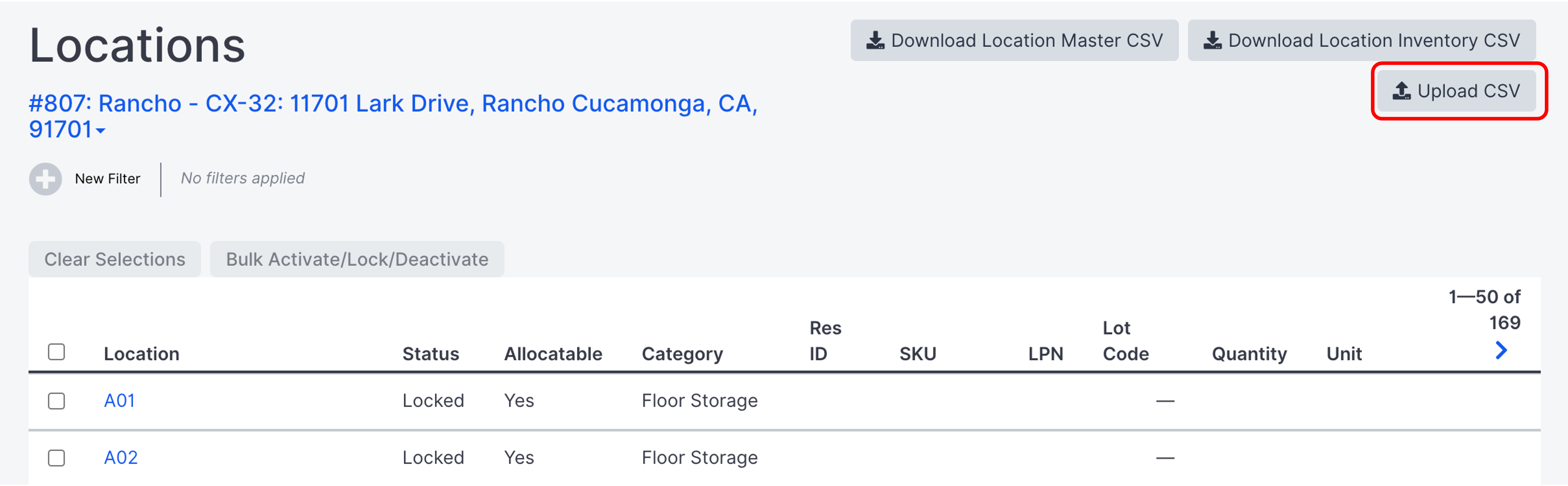This screenshot has width=1568, height=486.
Task: Click the SKU column header
Action: [917, 354]
